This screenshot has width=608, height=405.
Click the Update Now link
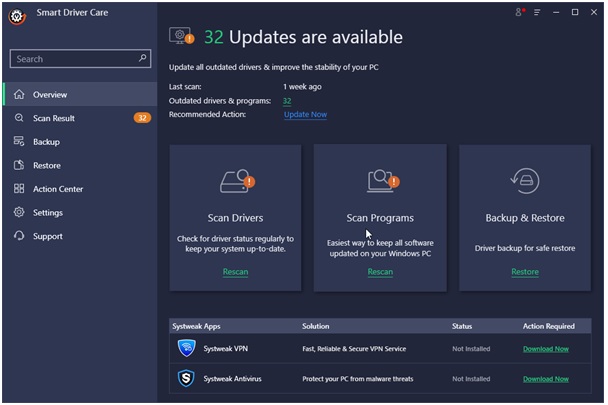305,115
